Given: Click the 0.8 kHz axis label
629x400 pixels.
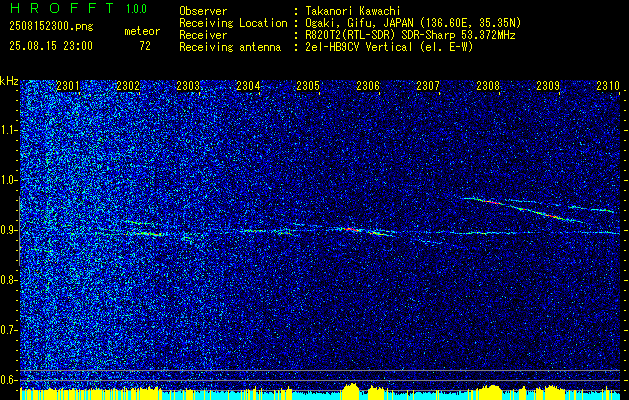Looking at the screenshot, I should click(9, 280).
